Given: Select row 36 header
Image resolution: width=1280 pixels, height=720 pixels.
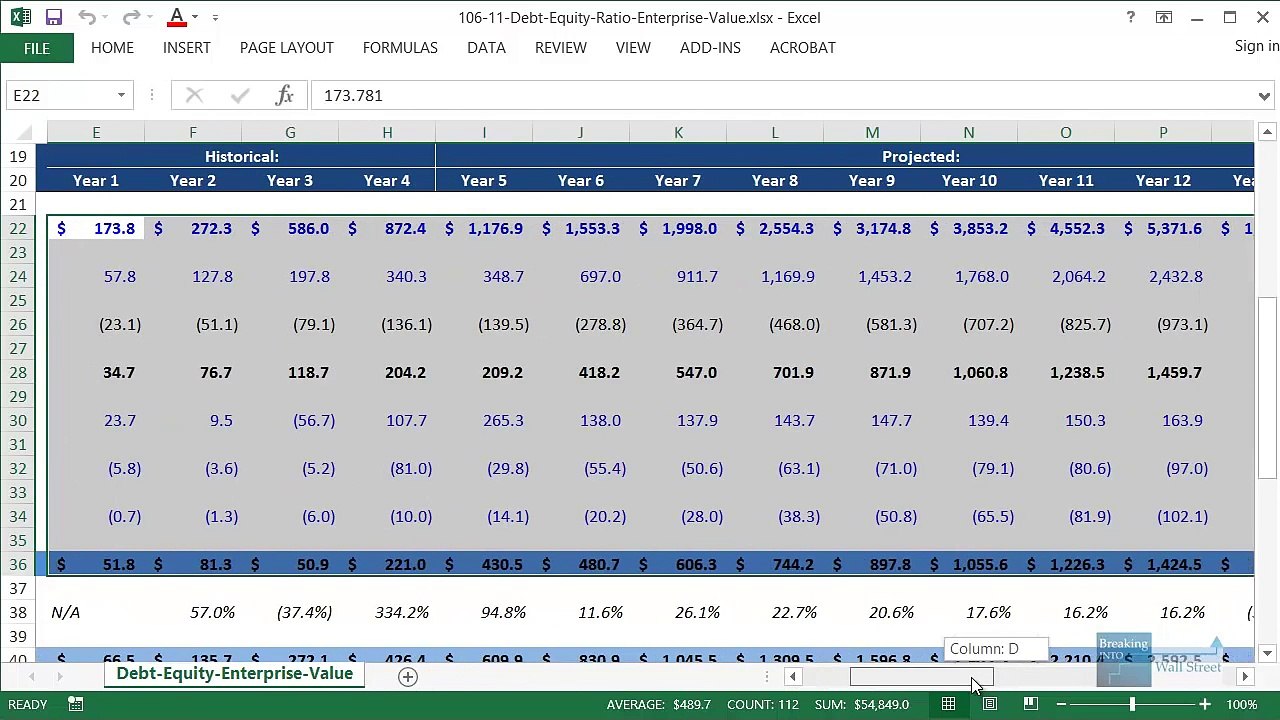Looking at the screenshot, I should [18, 564].
